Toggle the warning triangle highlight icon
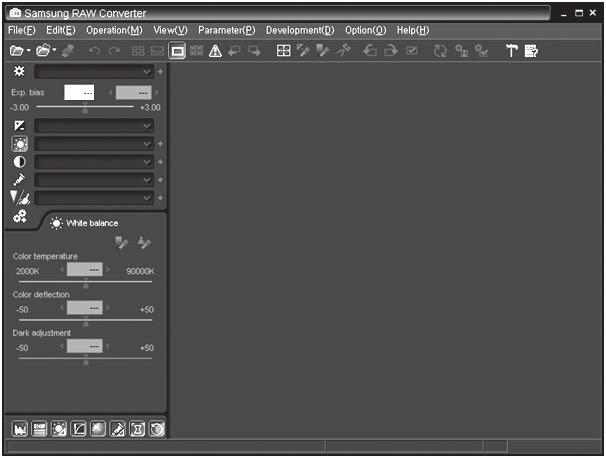 [215, 51]
